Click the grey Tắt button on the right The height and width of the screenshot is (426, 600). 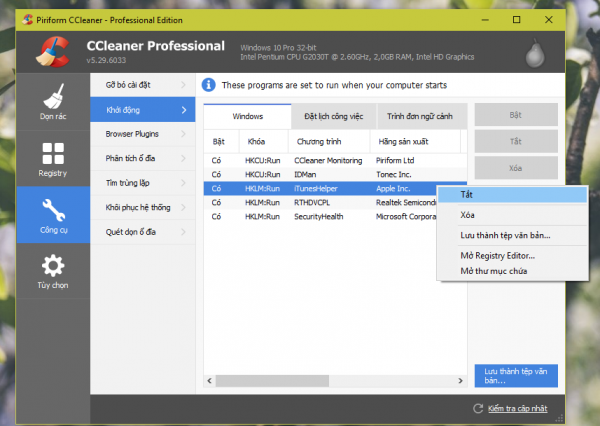point(516,142)
